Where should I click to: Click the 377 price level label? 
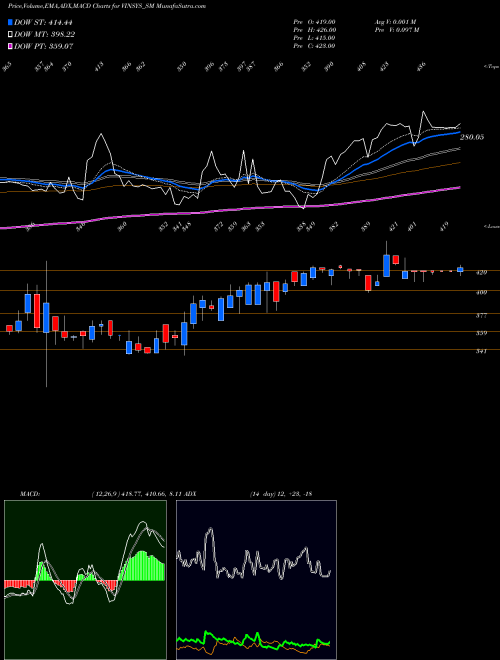pos(481,315)
